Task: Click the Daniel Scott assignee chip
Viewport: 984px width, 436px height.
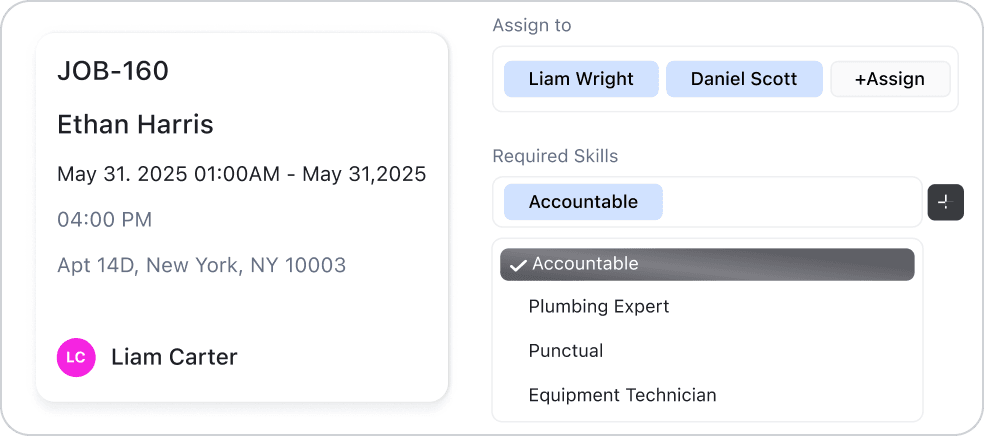Action: (x=744, y=79)
